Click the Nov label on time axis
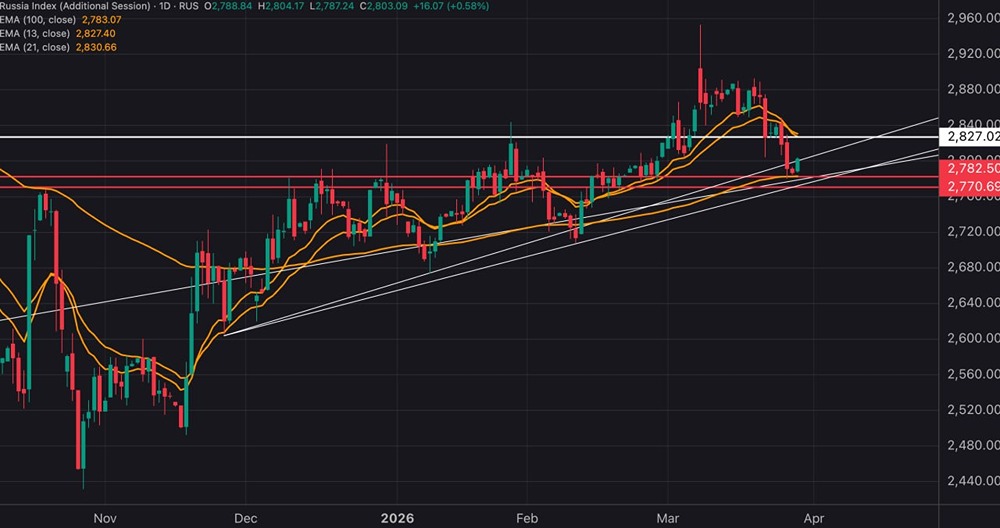This screenshot has height=528, width=1000. click(x=105, y=518)
